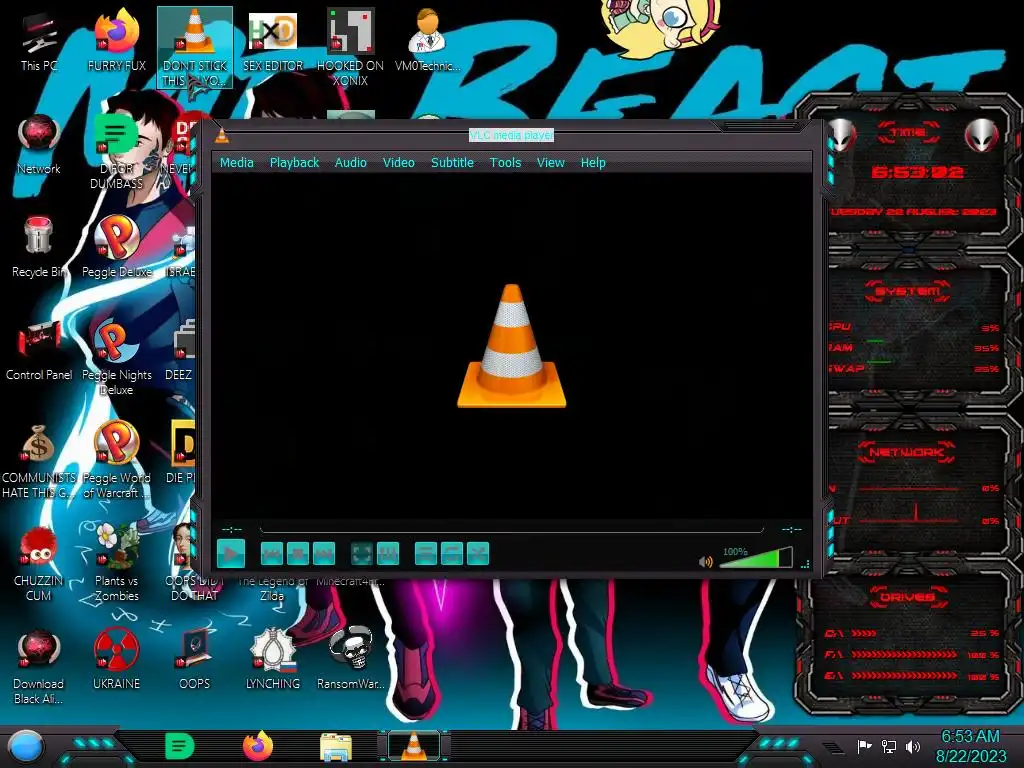
Task: Click the VLC seek progress bar
Action: point(511,529)
